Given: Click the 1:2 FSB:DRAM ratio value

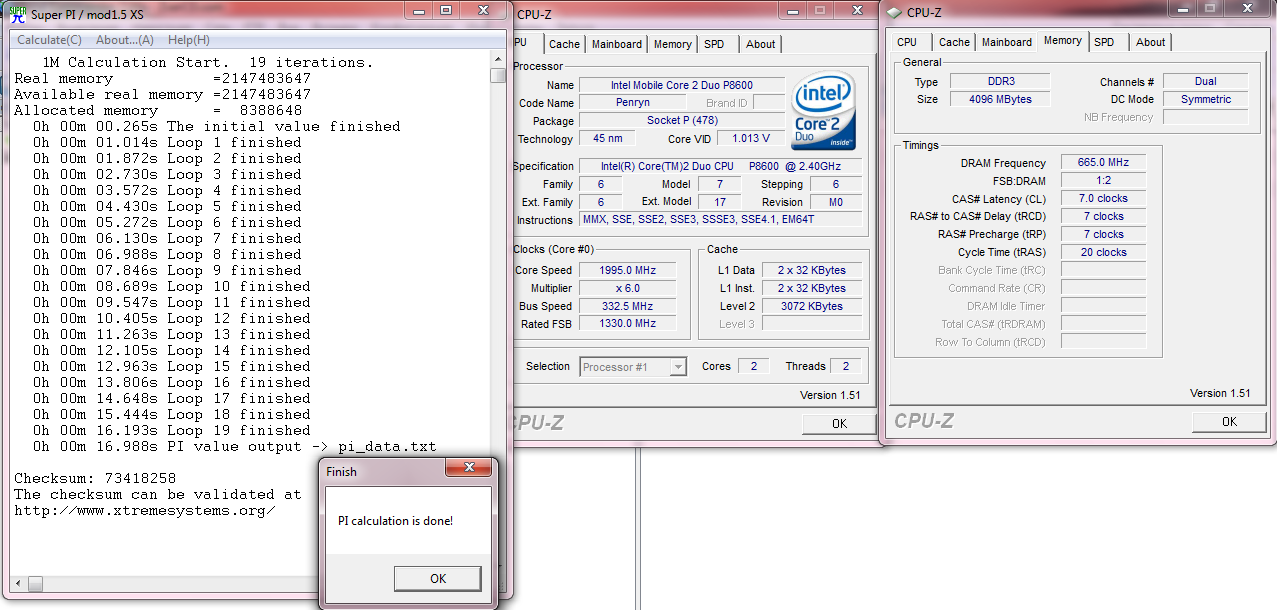Looking at the screenshot, I should pyautogui.click(x=1103, y=180).
